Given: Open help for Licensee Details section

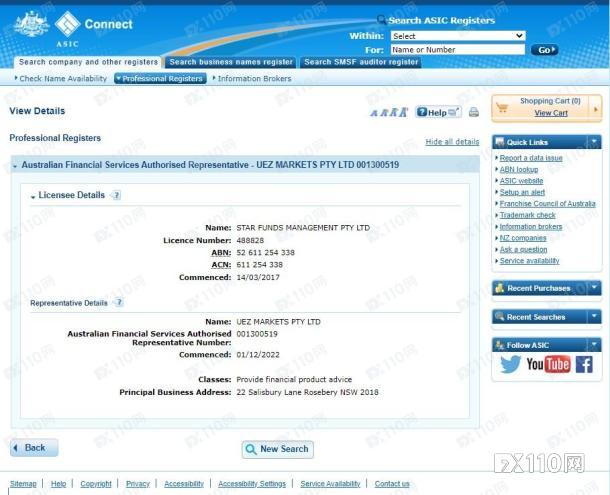Looking at the screenshot, I should (116, 196).
